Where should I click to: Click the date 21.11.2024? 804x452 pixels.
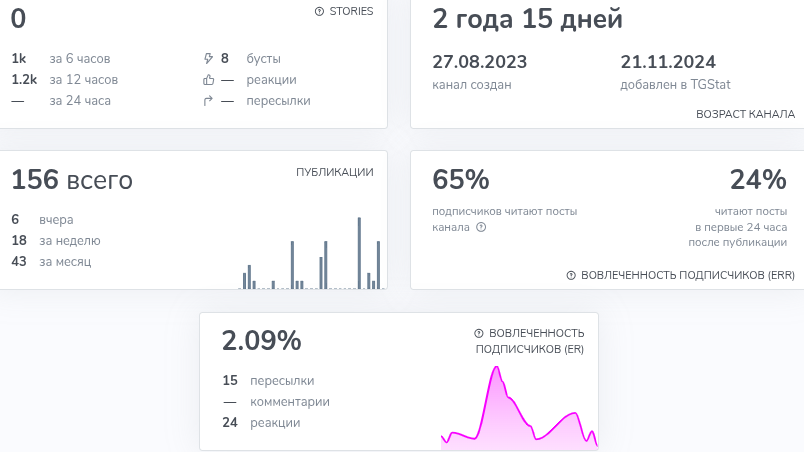pos(668,62)
